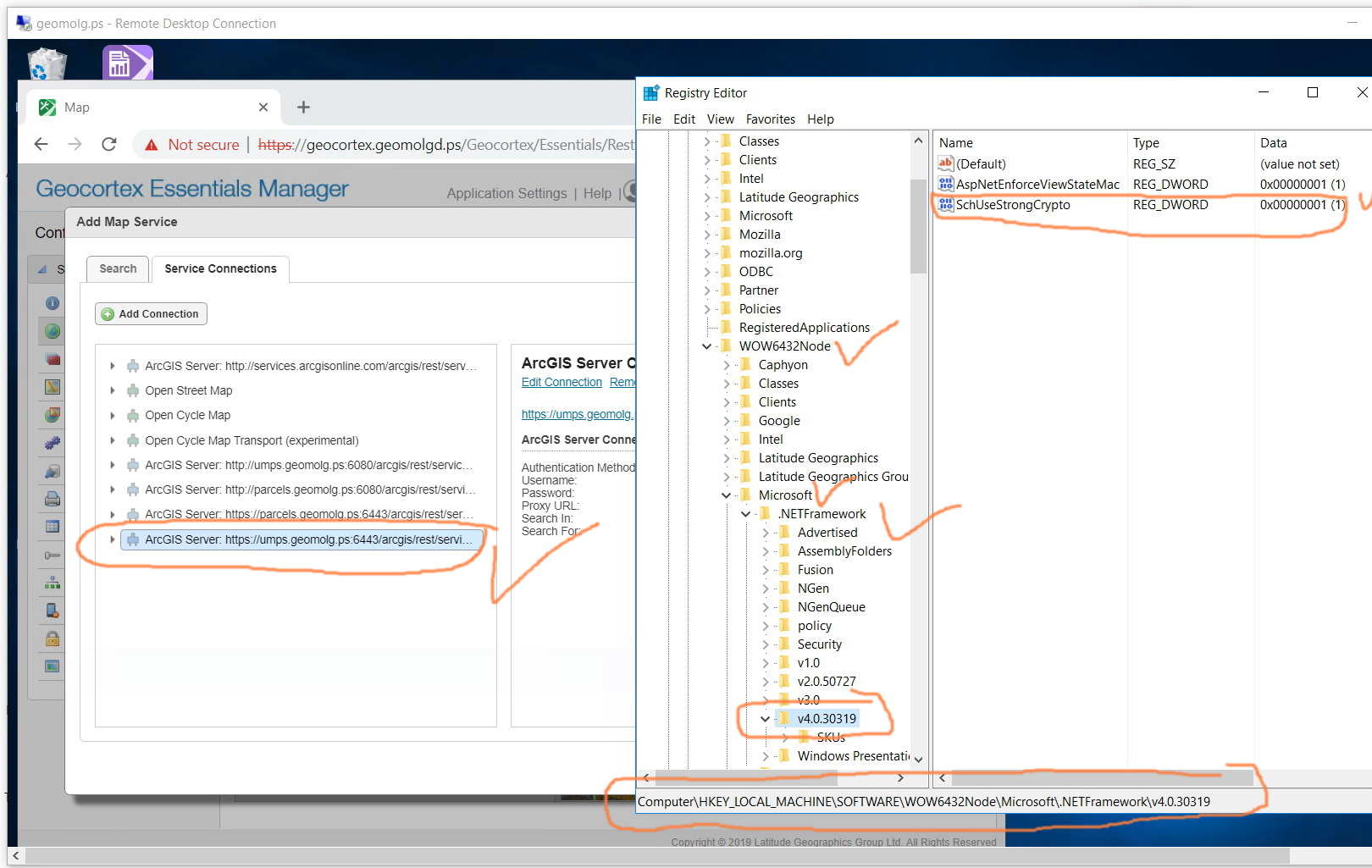Open Registry Editor View menu
This screenshot has width=1372, height=868.
[721, 119]
